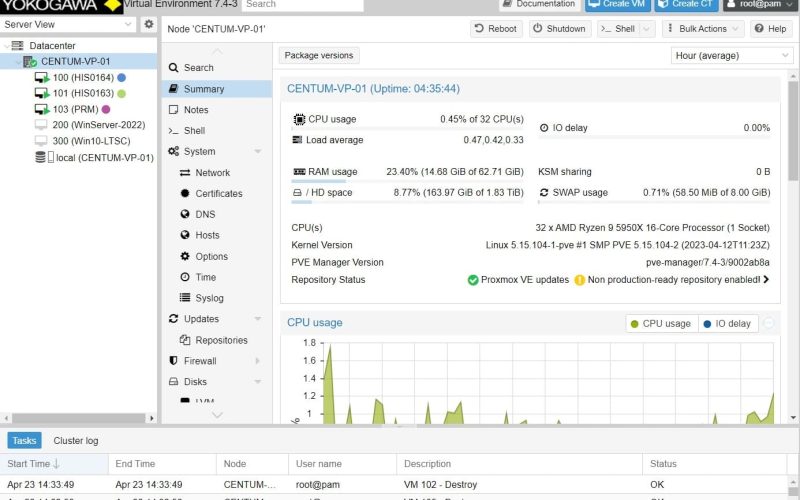Open the root@pam user menu
800x500 pixels.
[x=760, y=5]
